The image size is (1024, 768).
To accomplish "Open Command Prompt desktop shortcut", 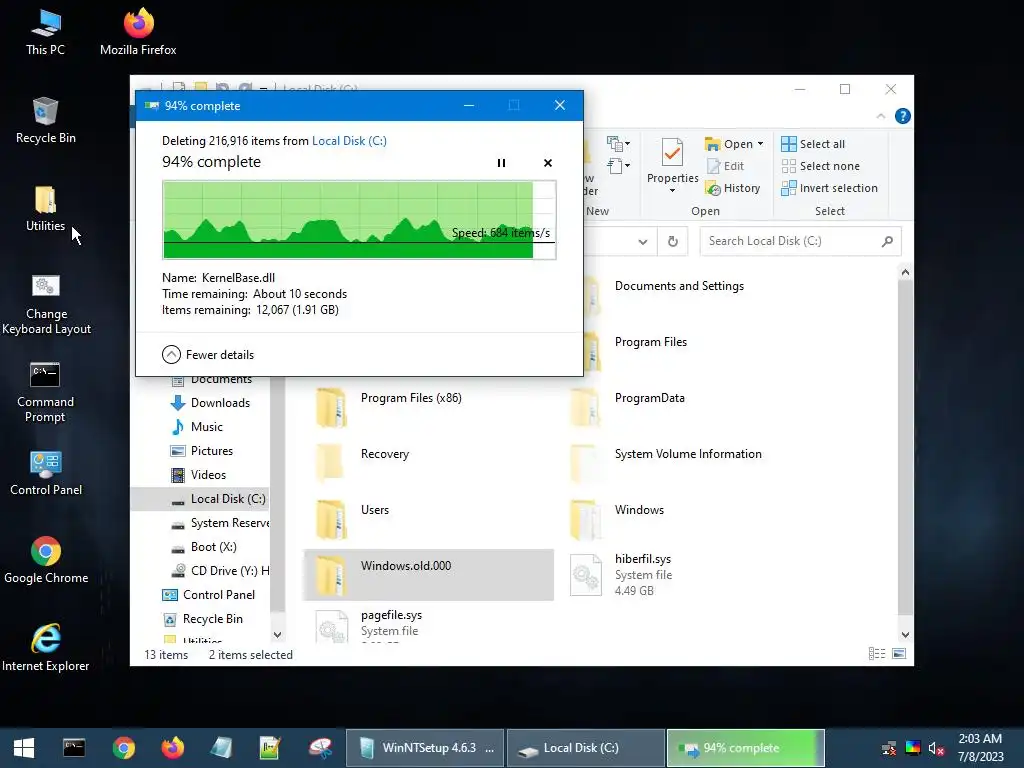I will pyautogui.click(x=45, y=392).
